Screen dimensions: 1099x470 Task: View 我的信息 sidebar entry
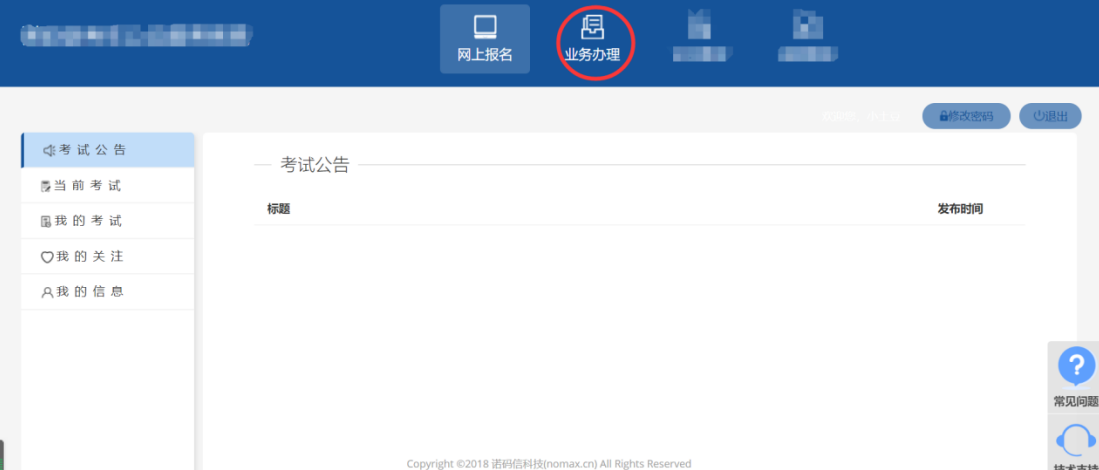coord(88,292)
